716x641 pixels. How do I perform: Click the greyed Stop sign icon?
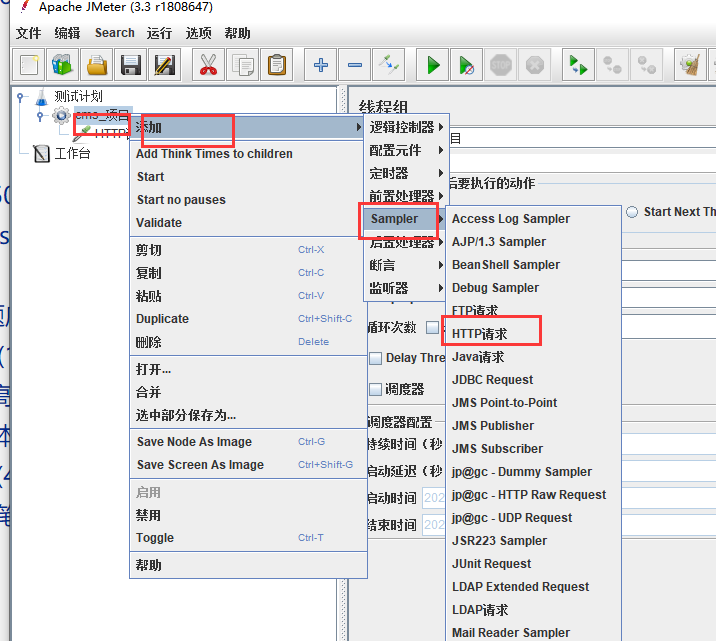coord(500,65)
